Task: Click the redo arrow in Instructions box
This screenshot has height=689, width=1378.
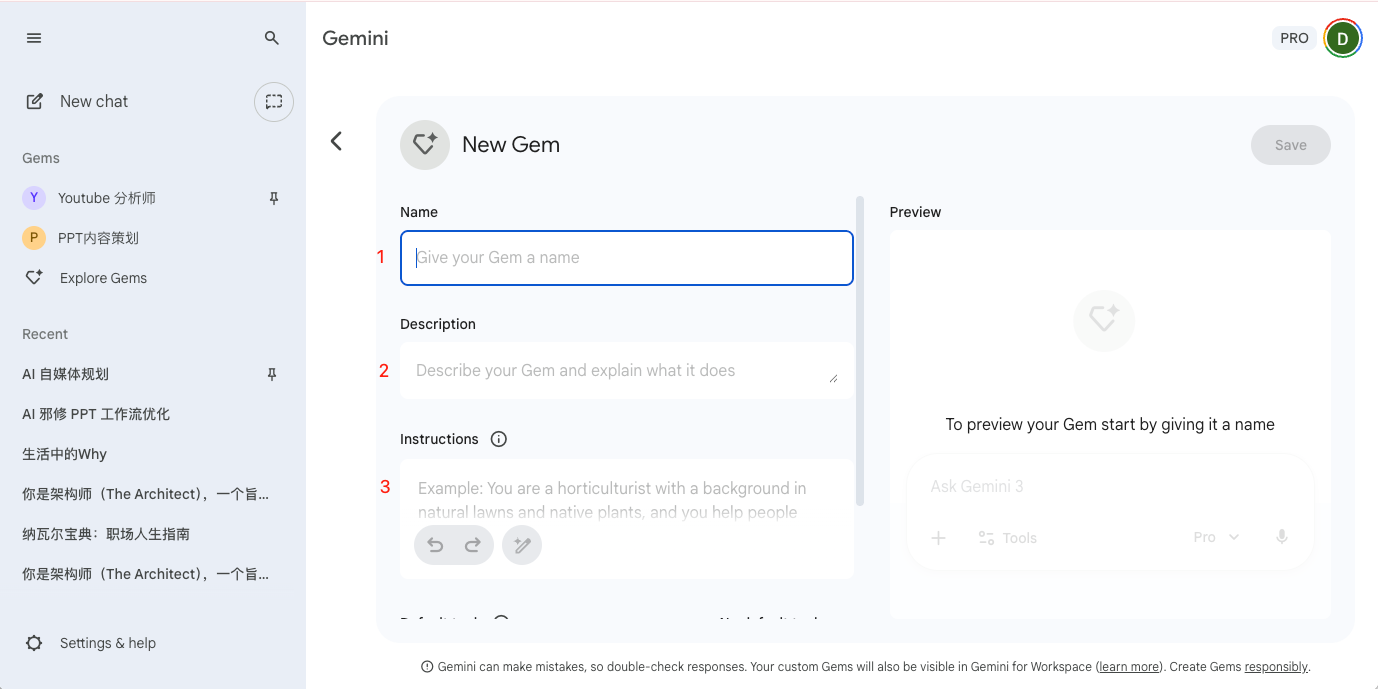Action: click(x=473, y=545)
